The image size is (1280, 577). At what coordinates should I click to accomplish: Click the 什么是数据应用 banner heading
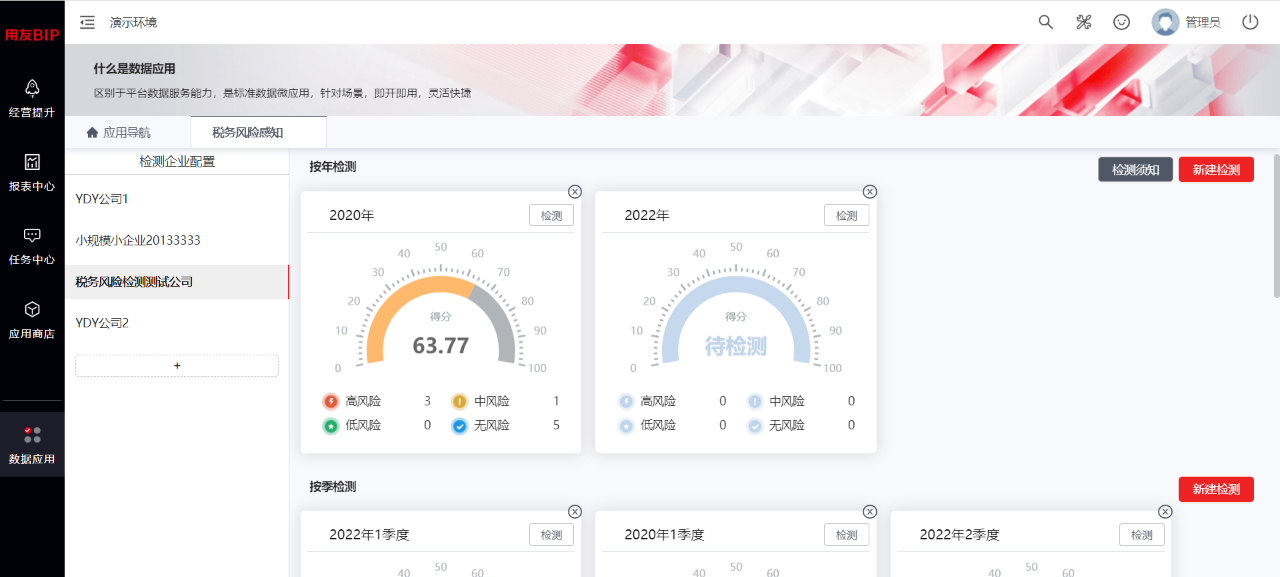click(134, 69)
